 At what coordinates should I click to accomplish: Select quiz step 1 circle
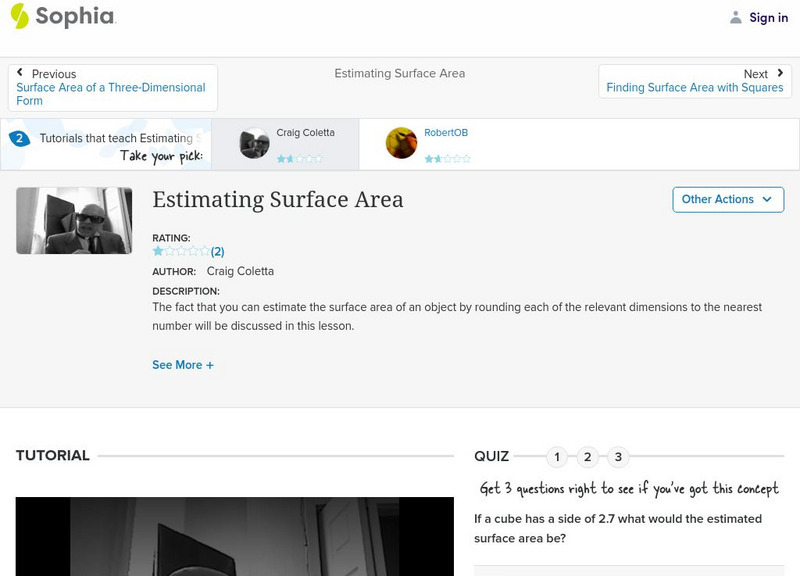[x=557, y=456]
